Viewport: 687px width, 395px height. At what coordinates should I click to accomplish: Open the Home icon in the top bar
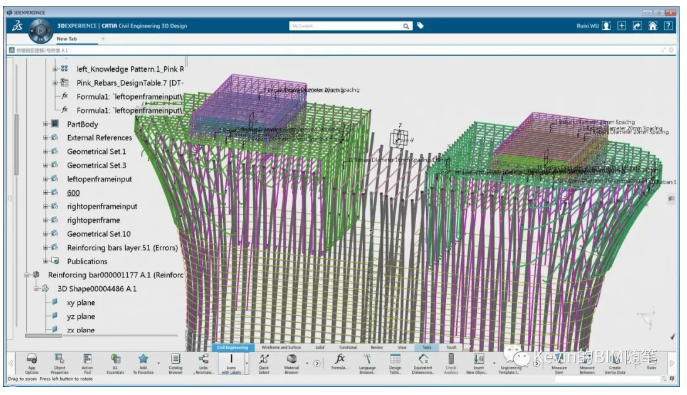tap(653, 26)
